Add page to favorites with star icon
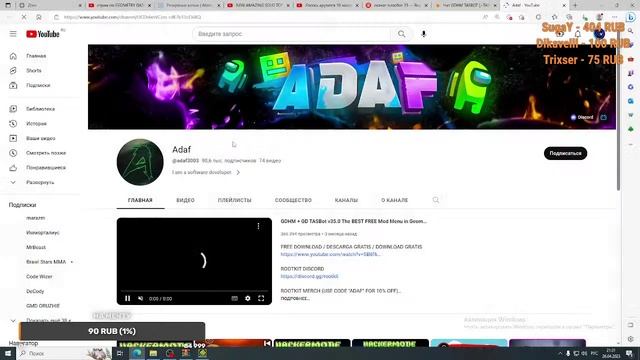Screen dimensions: 640x360 (554, 17)
